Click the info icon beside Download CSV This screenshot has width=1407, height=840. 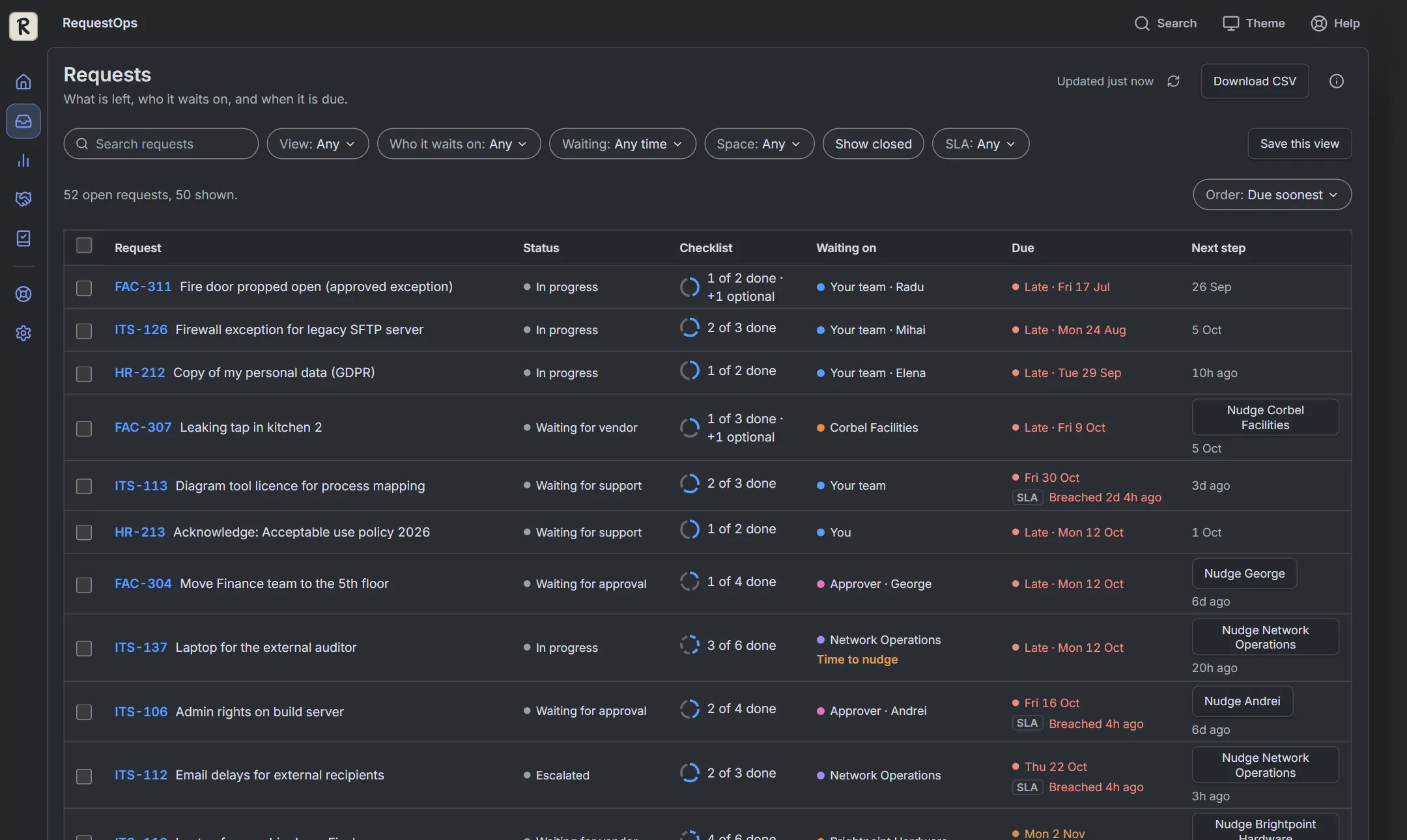(x=1337, y=81)
